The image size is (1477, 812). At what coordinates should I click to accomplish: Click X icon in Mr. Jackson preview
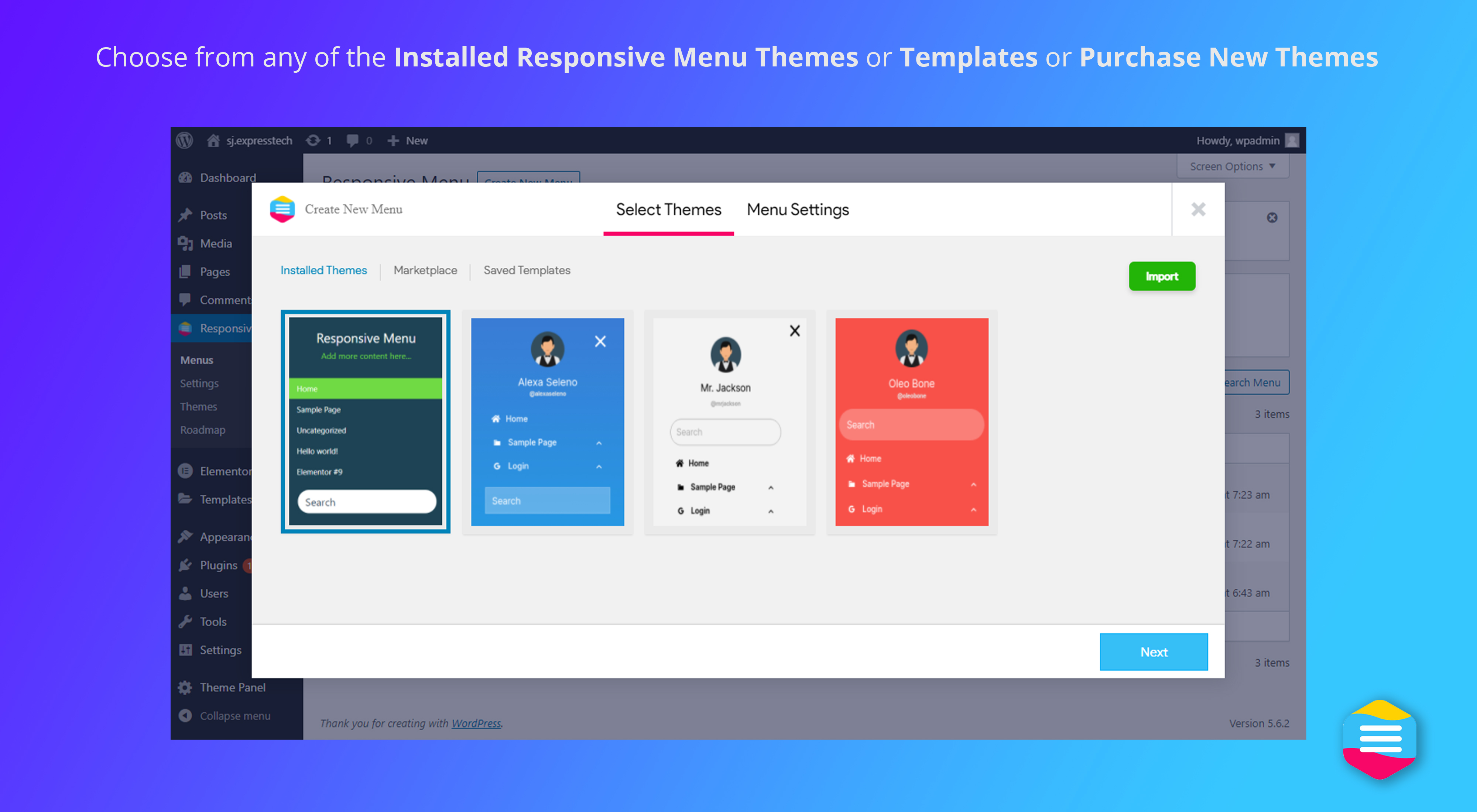(795, 331)
